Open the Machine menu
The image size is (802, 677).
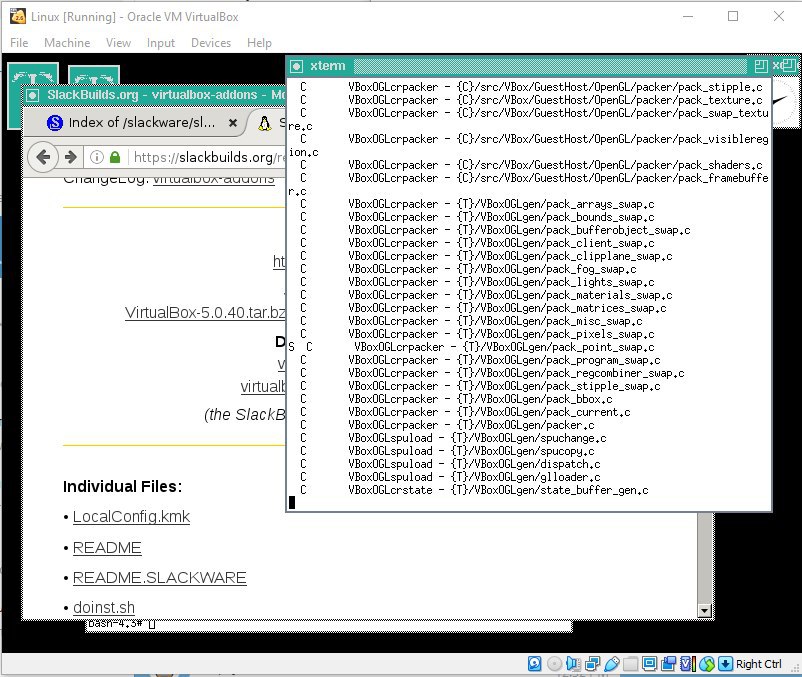(x=67, y=43)
